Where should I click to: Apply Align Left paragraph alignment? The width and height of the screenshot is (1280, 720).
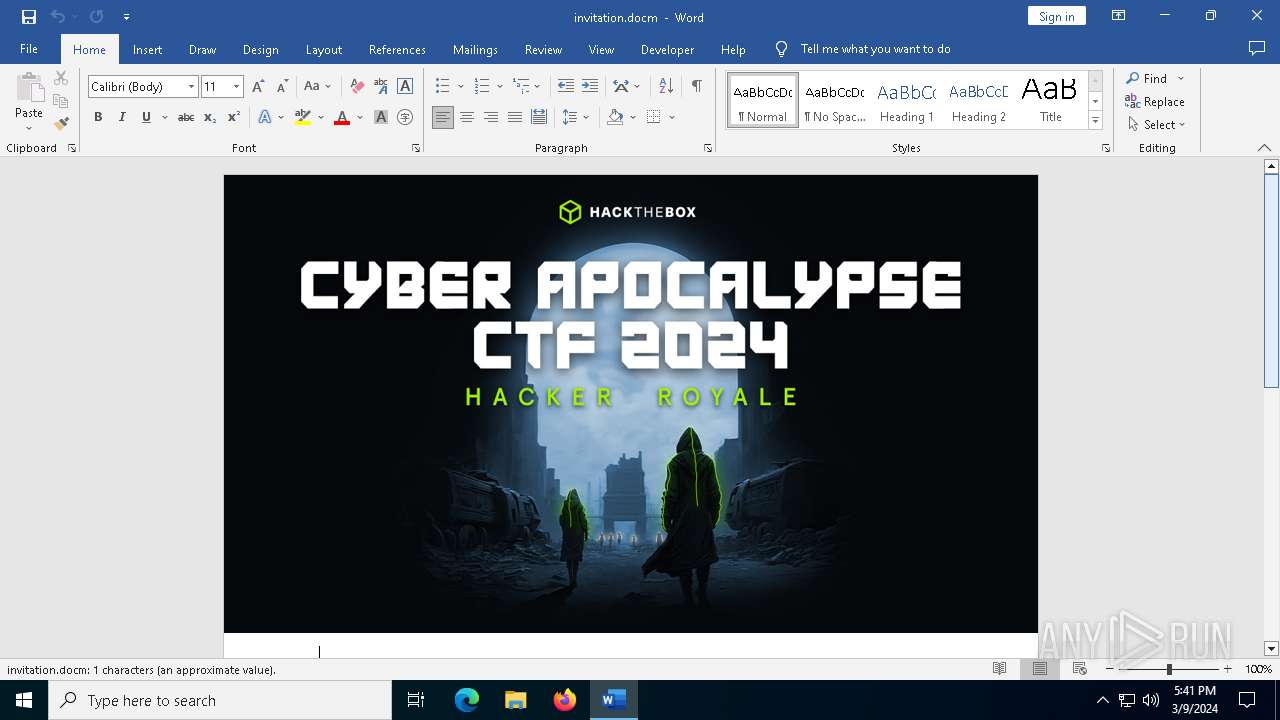pos(443,117)
